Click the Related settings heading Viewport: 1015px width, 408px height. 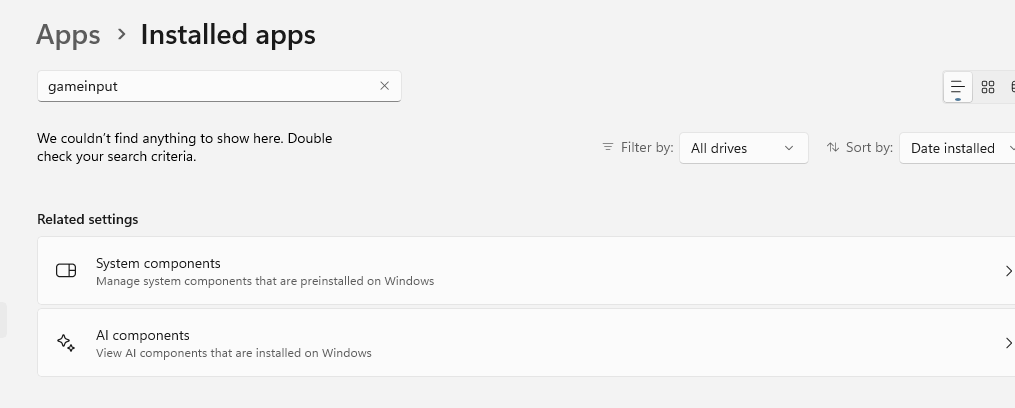(x=87, y=219)
